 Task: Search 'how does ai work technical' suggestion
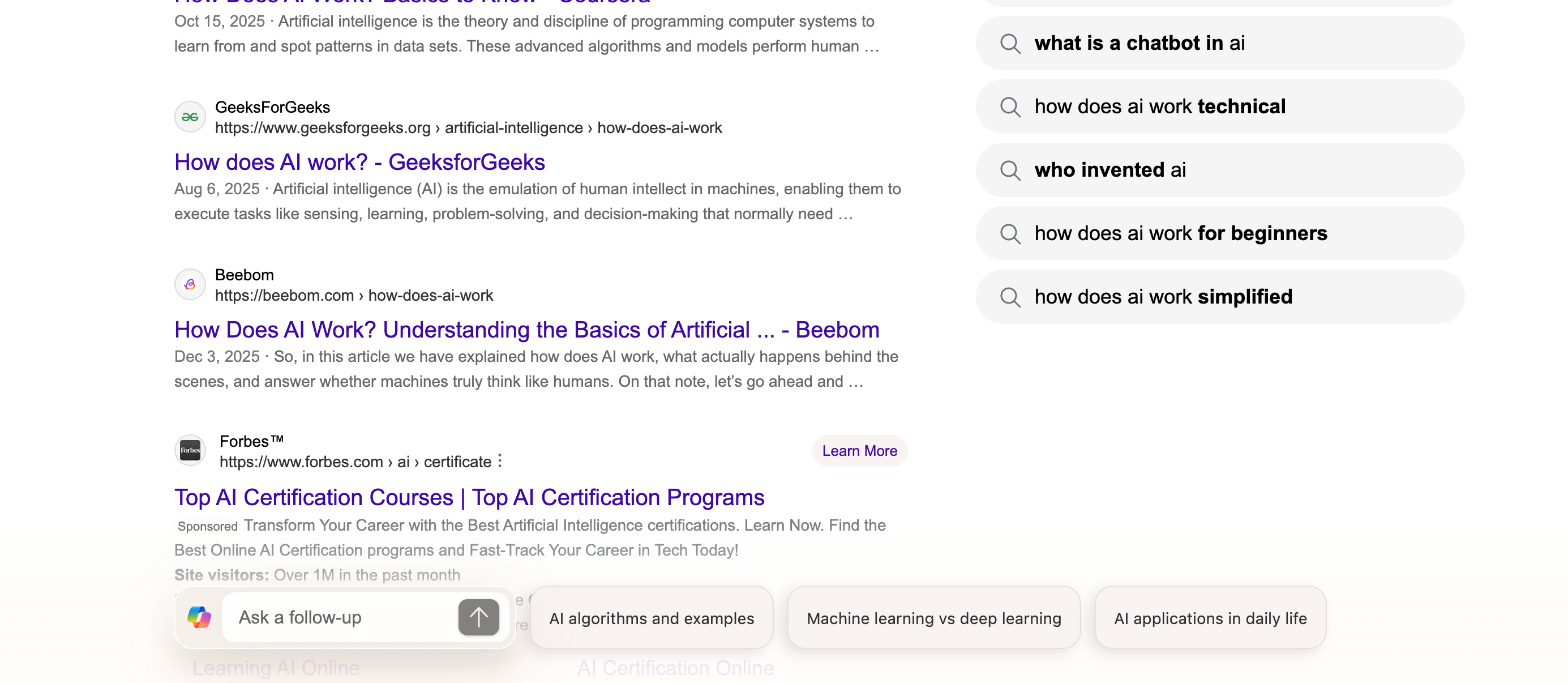click(x=1159, y=106)
